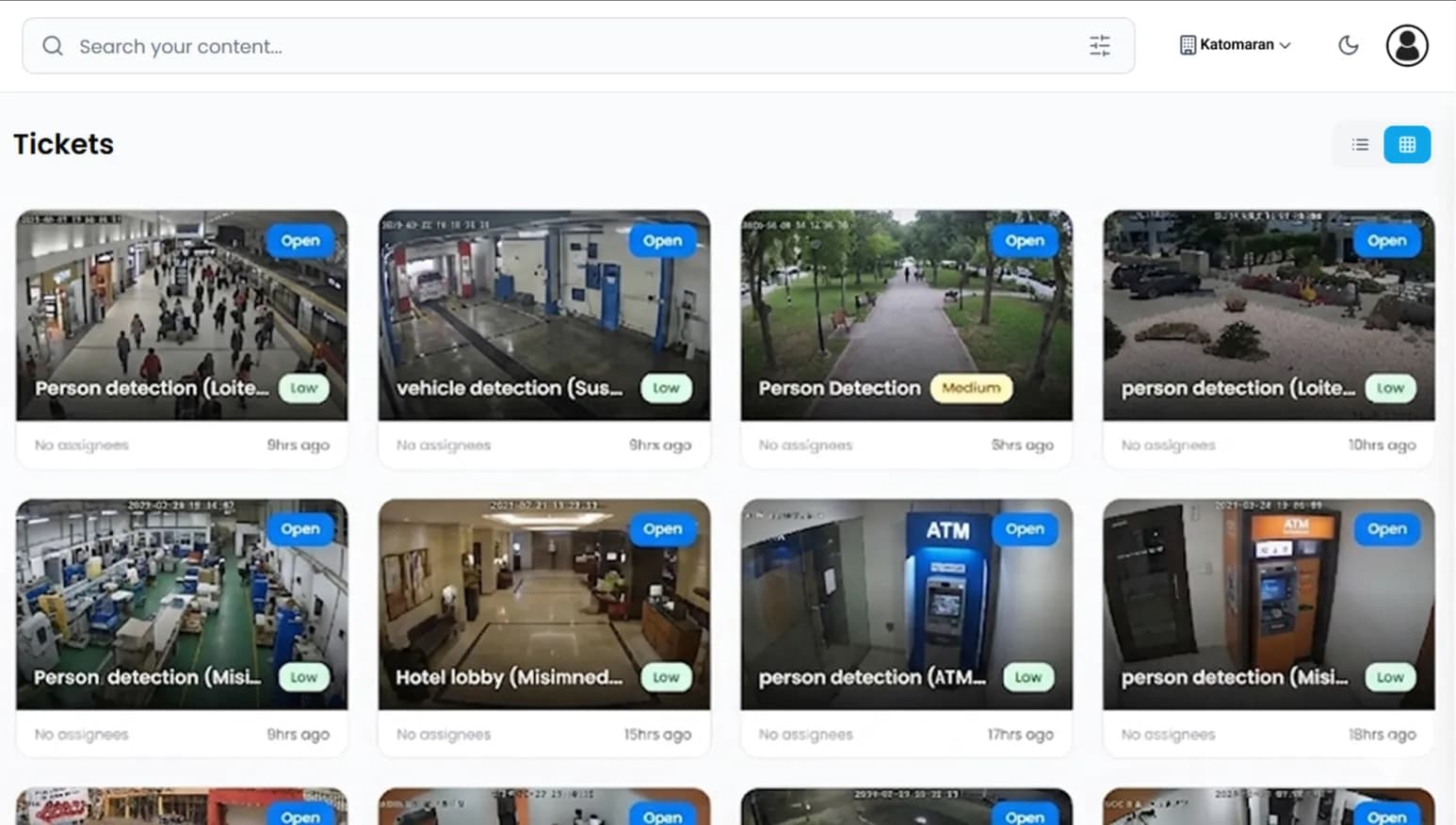Click Open badge on vehicle detection card

click(662, 241)
